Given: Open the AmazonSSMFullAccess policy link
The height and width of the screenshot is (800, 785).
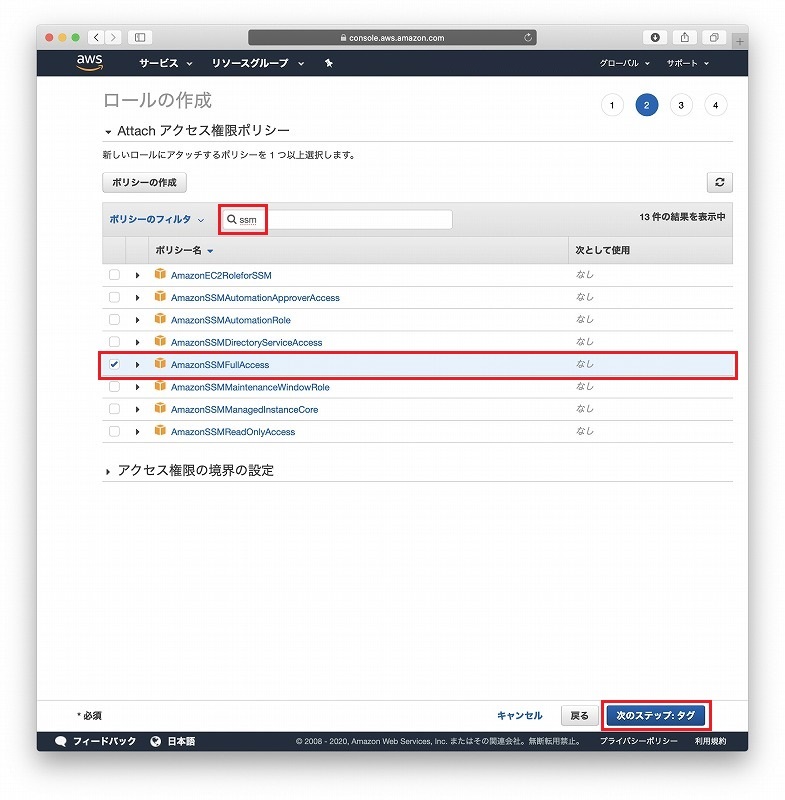Looking at the screenshot, I should click(x=220, y=365).
